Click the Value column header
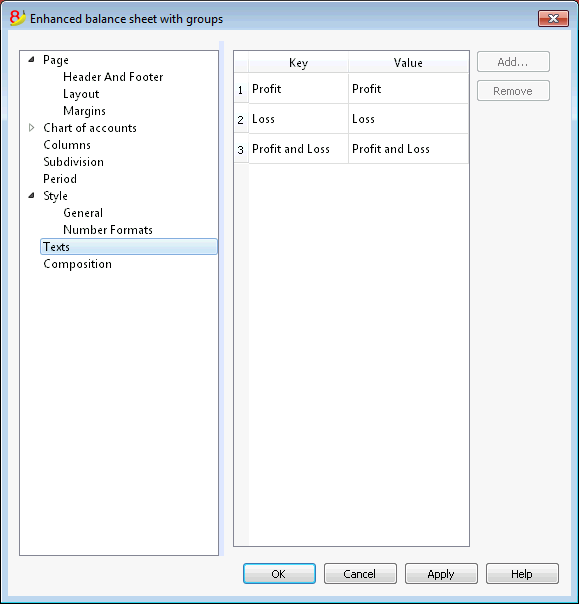The image size is (579, 604). pyautogui.click(x=408, y=62)
